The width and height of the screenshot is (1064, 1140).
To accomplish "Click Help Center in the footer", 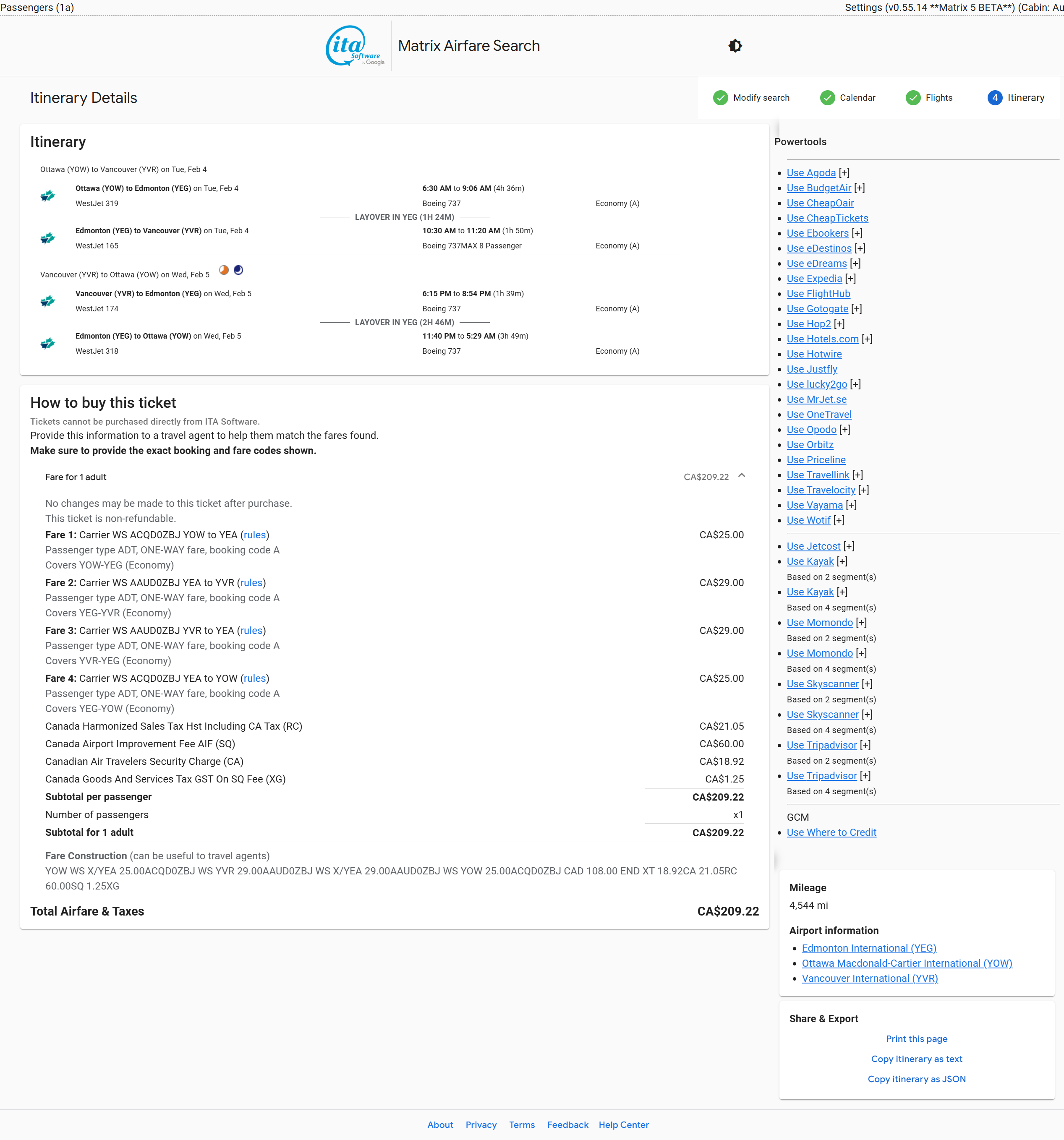I will click(x=623, y=1124).
